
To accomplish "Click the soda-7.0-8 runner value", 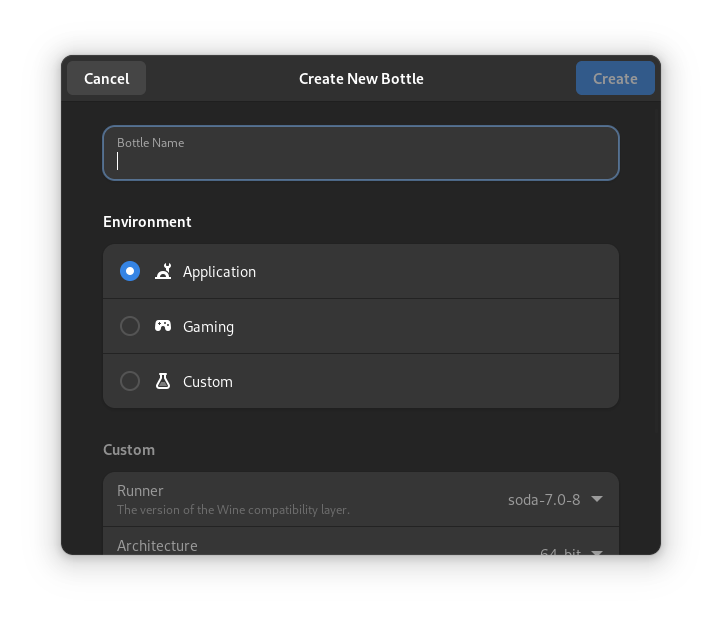I will coord(544,499).
